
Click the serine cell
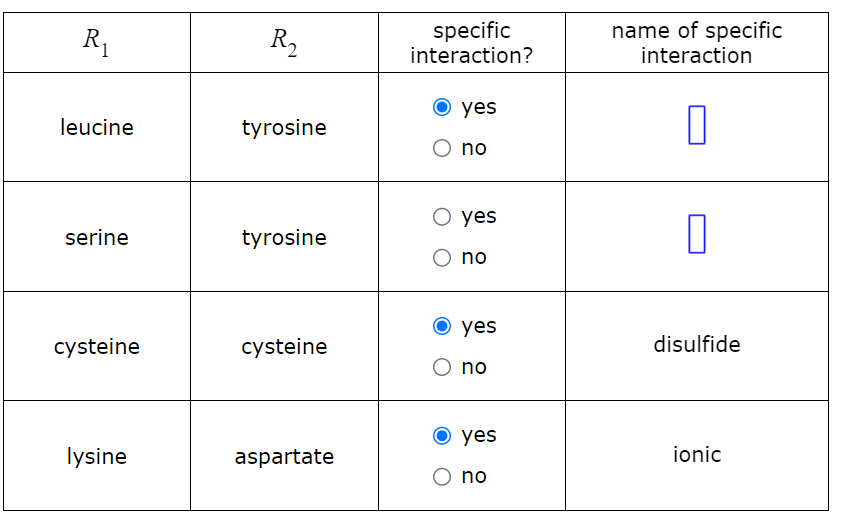pos(97,237)
